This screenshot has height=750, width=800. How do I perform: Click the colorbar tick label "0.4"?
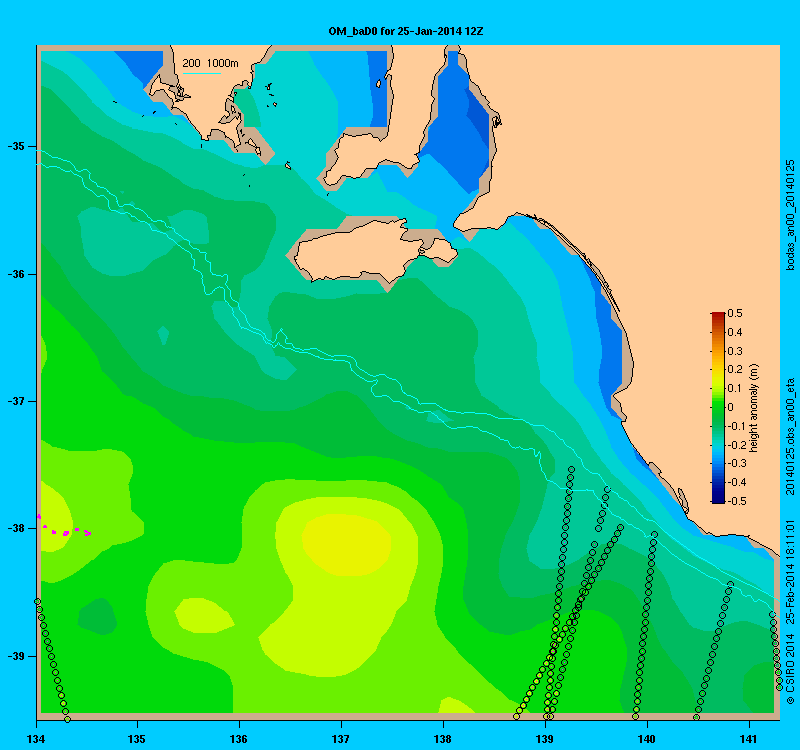pos(735,332)
